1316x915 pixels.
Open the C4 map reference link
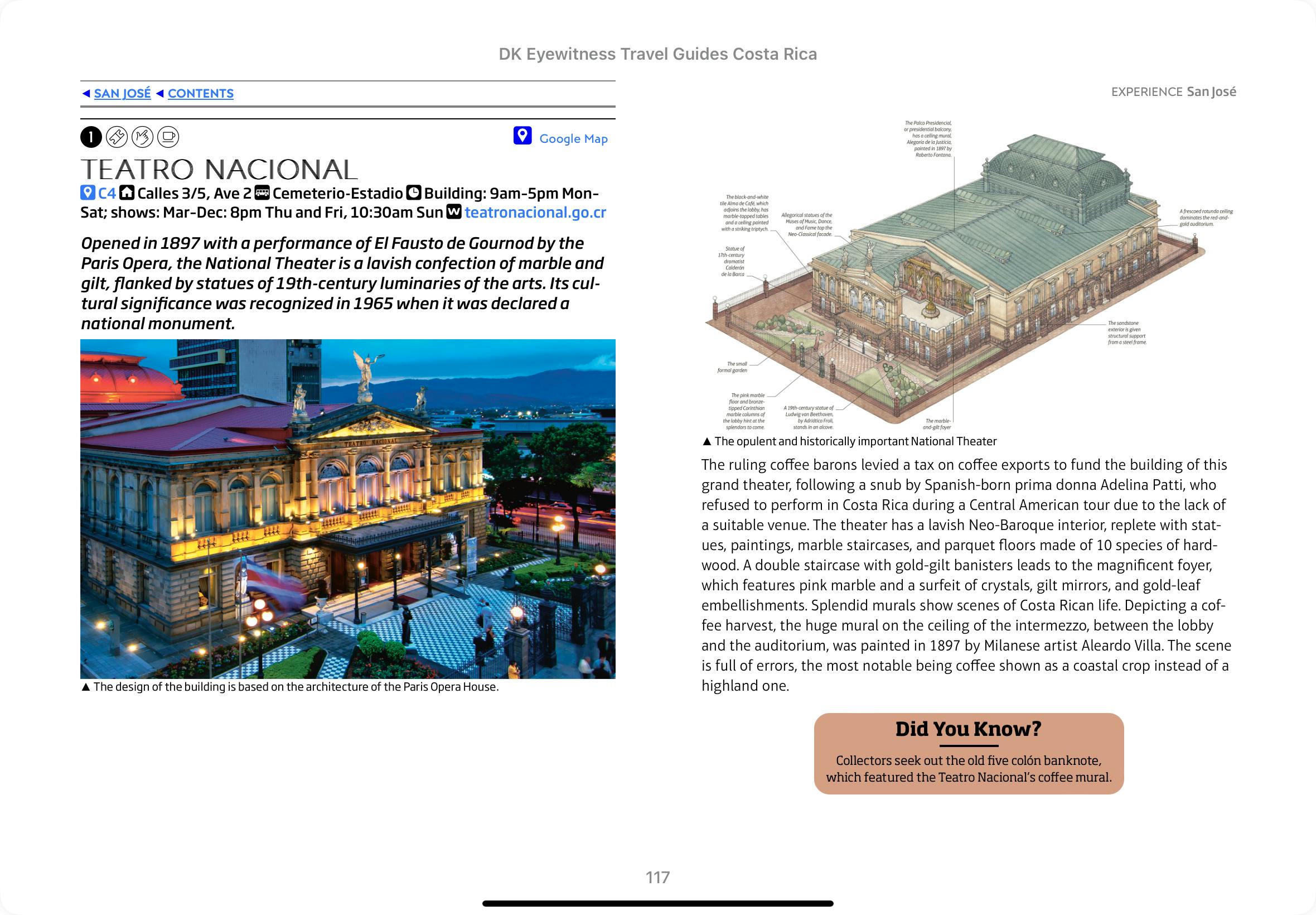(107, 194)
